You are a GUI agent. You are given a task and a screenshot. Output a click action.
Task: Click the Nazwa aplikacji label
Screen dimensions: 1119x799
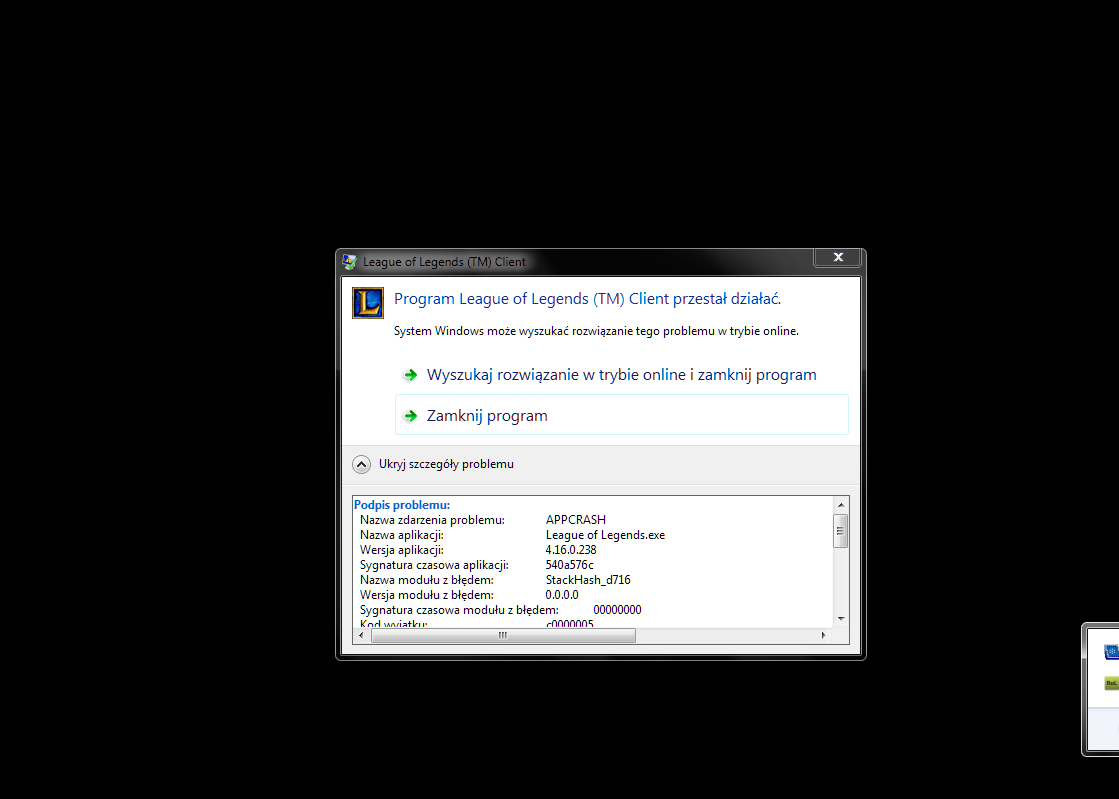pos(402,535)
